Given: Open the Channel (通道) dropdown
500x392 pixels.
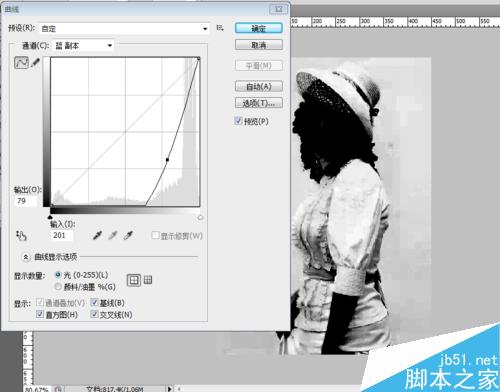Looking at the screenshot, I should coord(83,46).
